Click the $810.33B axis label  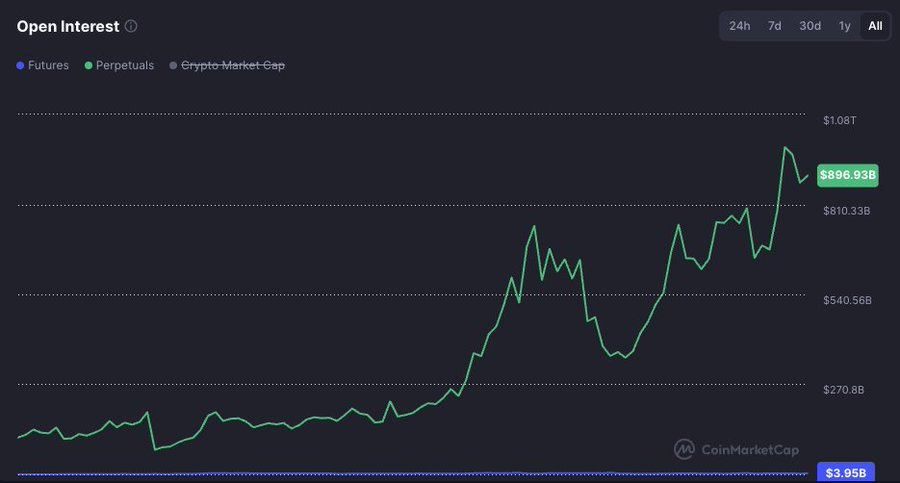tap(847, 211)
